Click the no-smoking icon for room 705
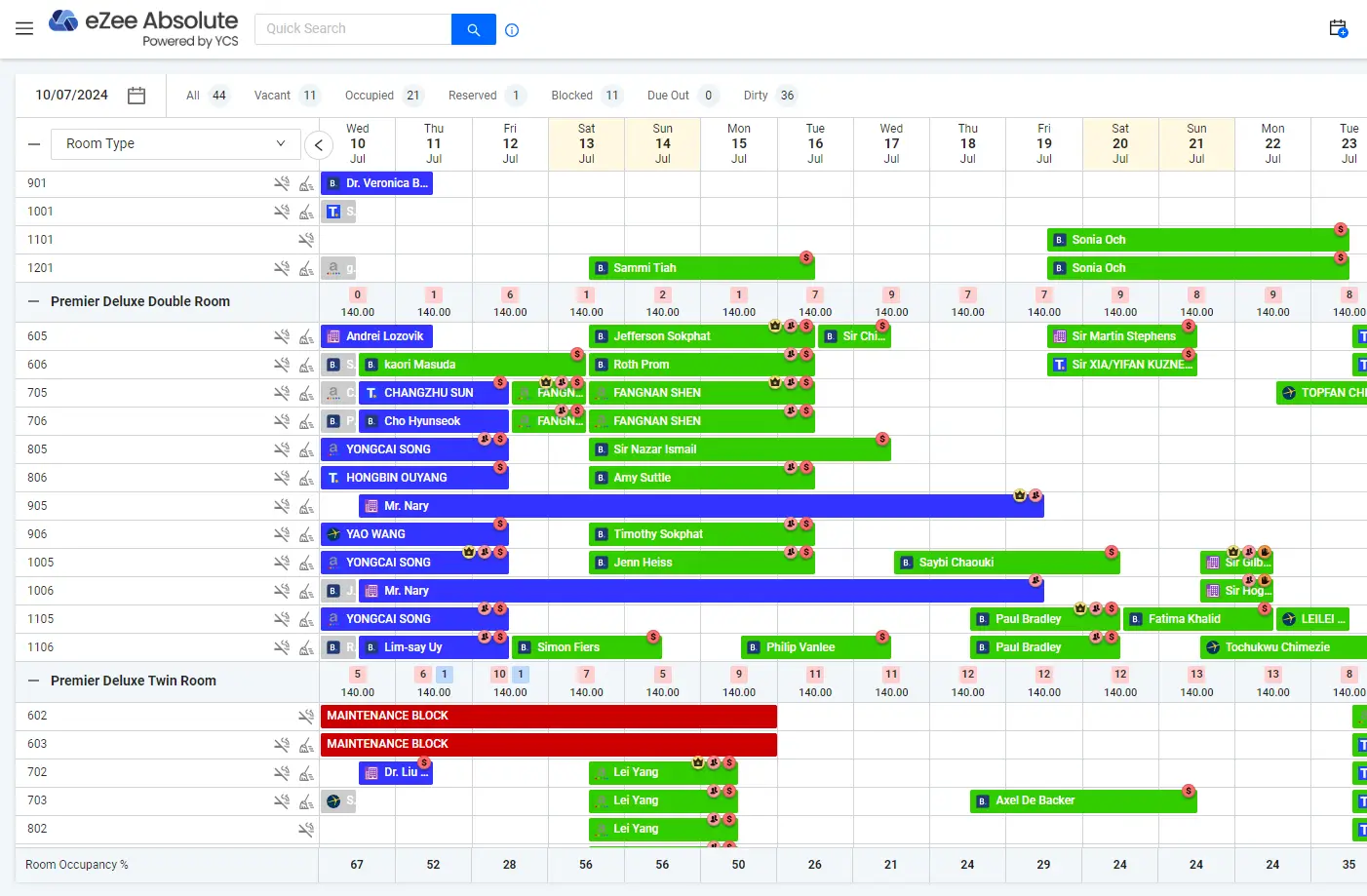 click(282, 393)
